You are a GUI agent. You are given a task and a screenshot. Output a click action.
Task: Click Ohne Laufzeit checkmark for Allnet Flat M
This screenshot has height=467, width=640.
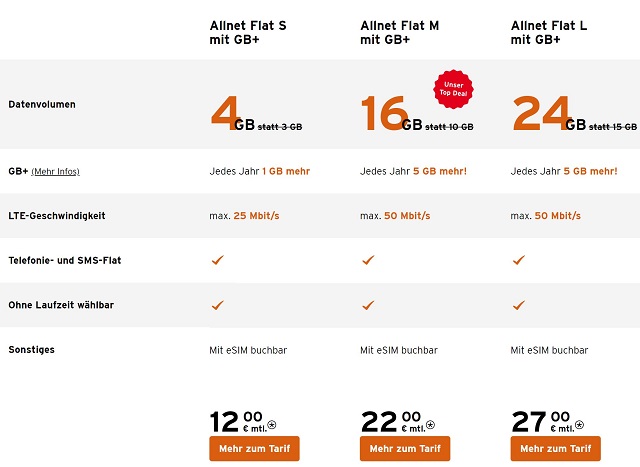point(368,304)
